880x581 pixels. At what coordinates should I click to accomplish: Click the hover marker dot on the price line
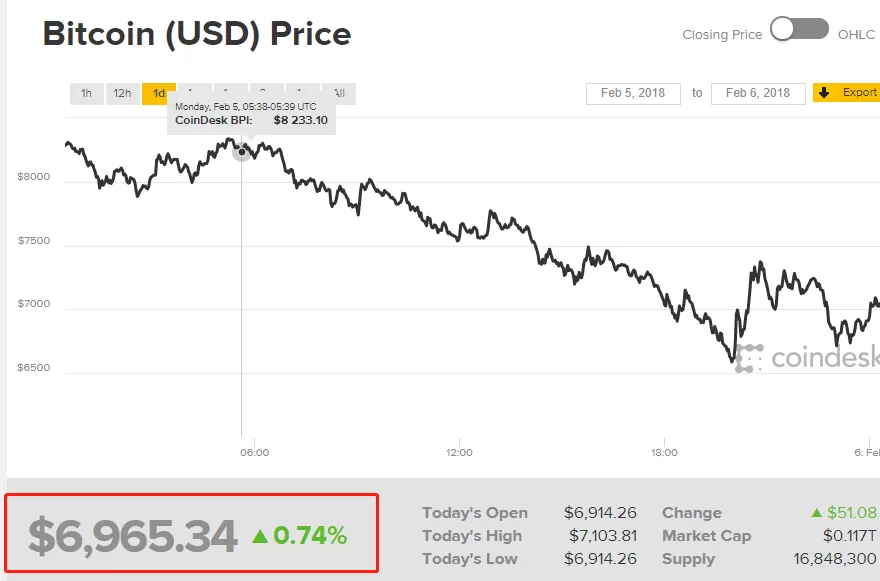[242, 152]
